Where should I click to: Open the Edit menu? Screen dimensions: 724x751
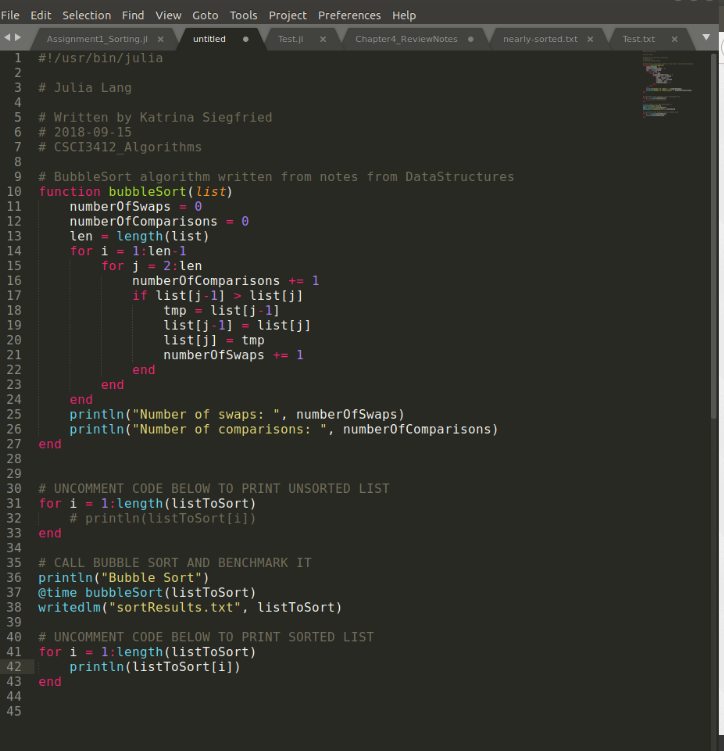point(41,15)
